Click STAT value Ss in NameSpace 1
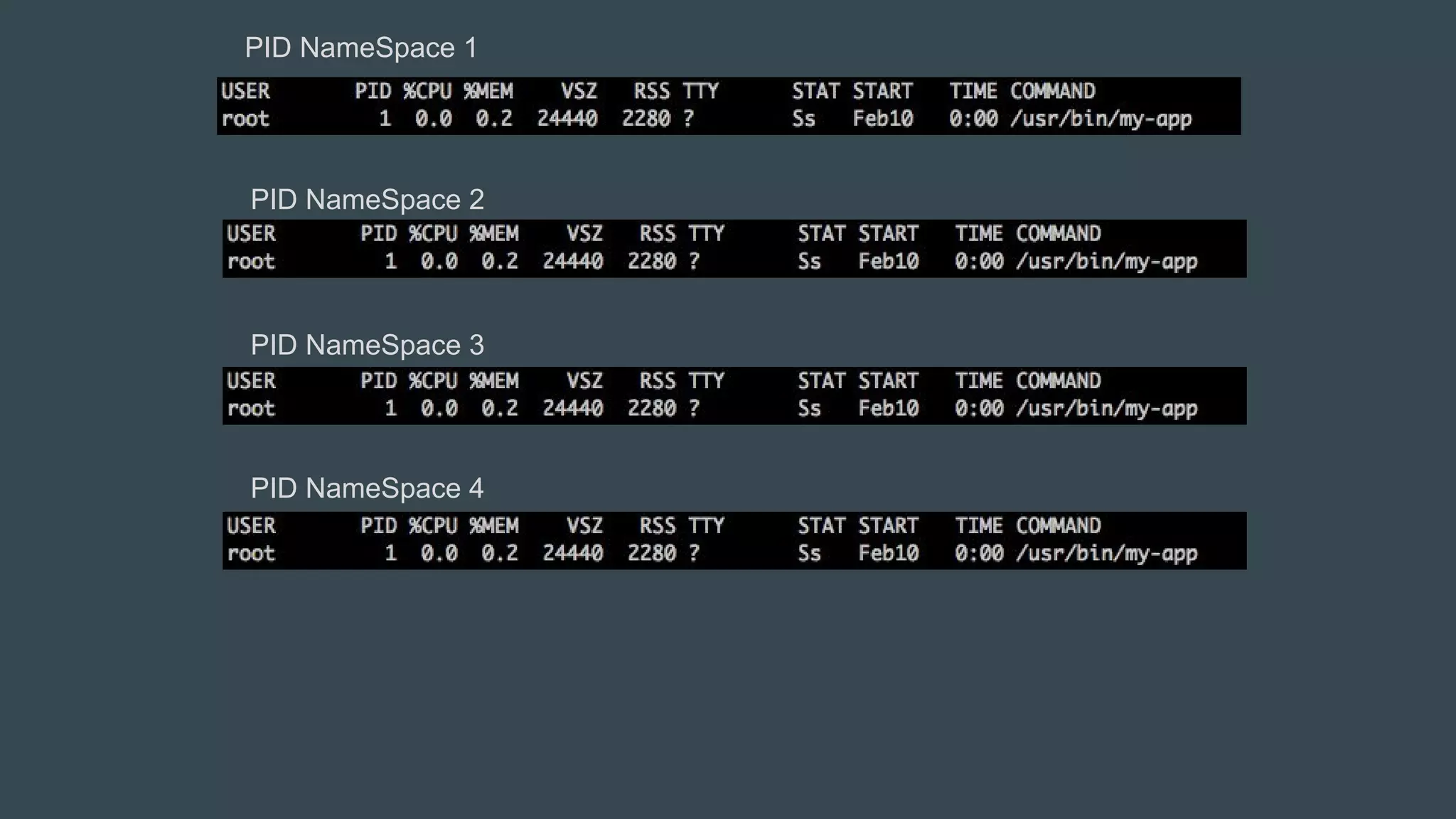Viewport: 1456px width, 819px height. 804,119
